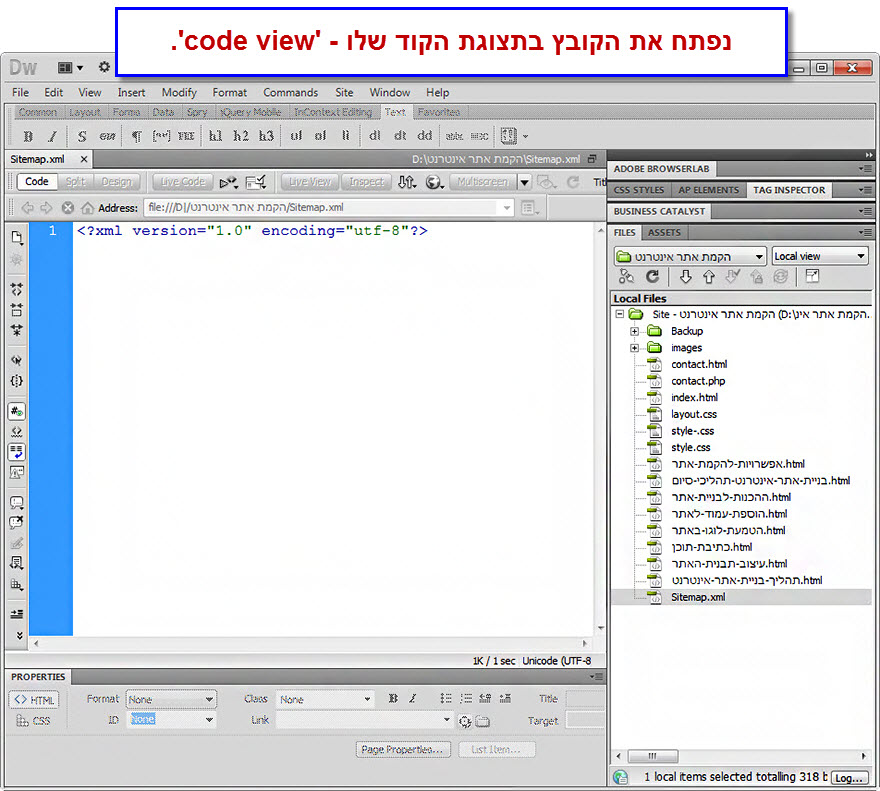Expand the Backup folder
Screen dimensions: 880x791
(x=634, y=331)
